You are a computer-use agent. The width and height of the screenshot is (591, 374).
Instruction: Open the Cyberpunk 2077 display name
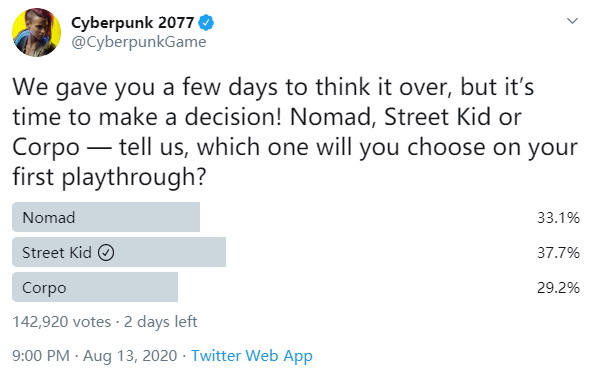[132, 23]
